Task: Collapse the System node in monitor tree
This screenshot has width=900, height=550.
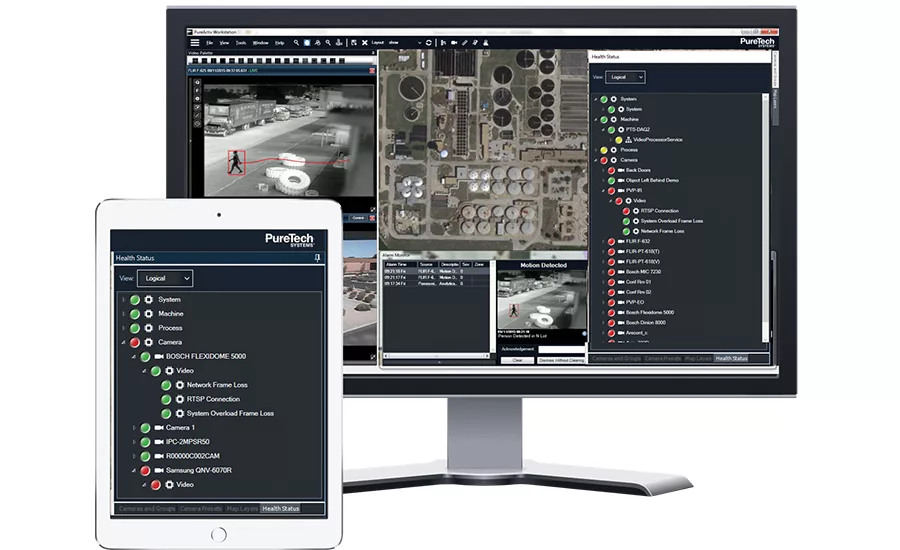Action: pyautogui.click(x=596, y=99)
